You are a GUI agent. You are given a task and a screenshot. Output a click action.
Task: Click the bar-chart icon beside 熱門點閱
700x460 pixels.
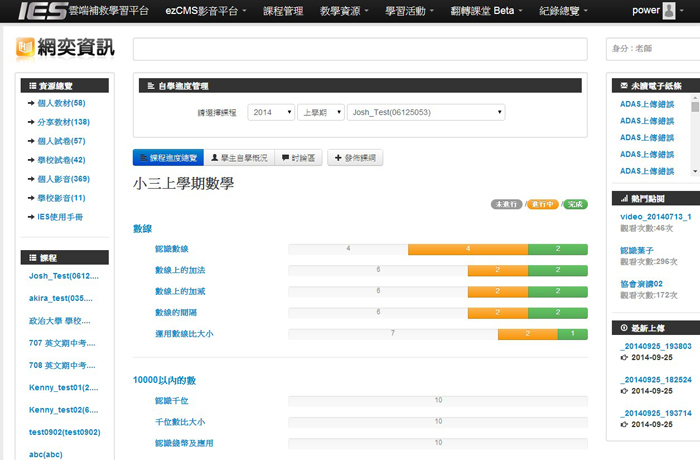[x=624, y=198]
